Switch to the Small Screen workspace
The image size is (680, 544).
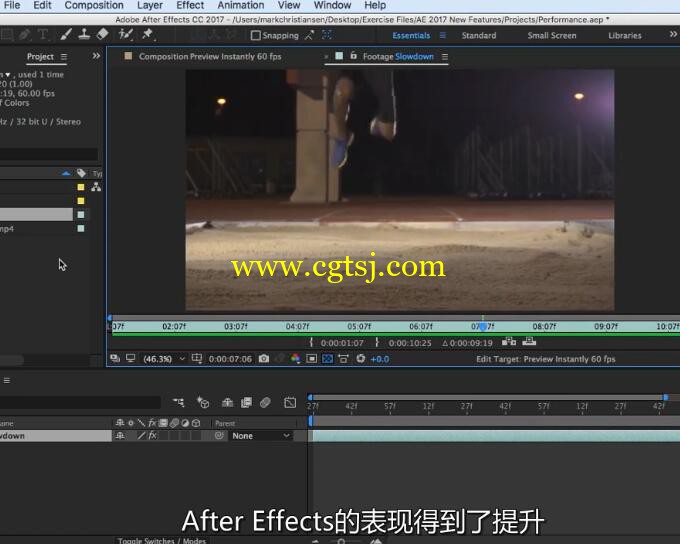click(552, 36)
